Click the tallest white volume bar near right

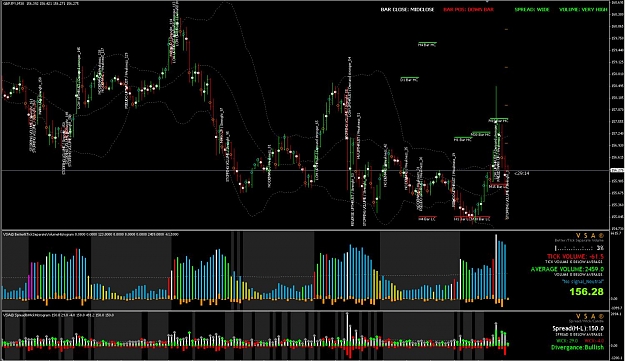[496, 267]
